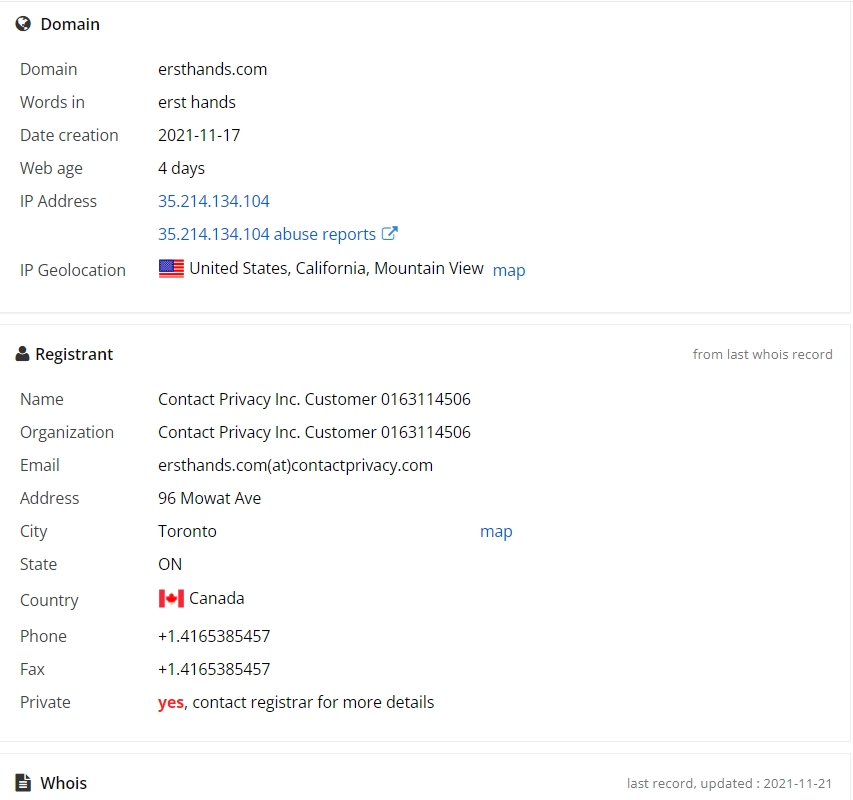Click the 96 Mowat Ave address value
The height and width of the screenshot is (800, 853).
tap(209, 498)
